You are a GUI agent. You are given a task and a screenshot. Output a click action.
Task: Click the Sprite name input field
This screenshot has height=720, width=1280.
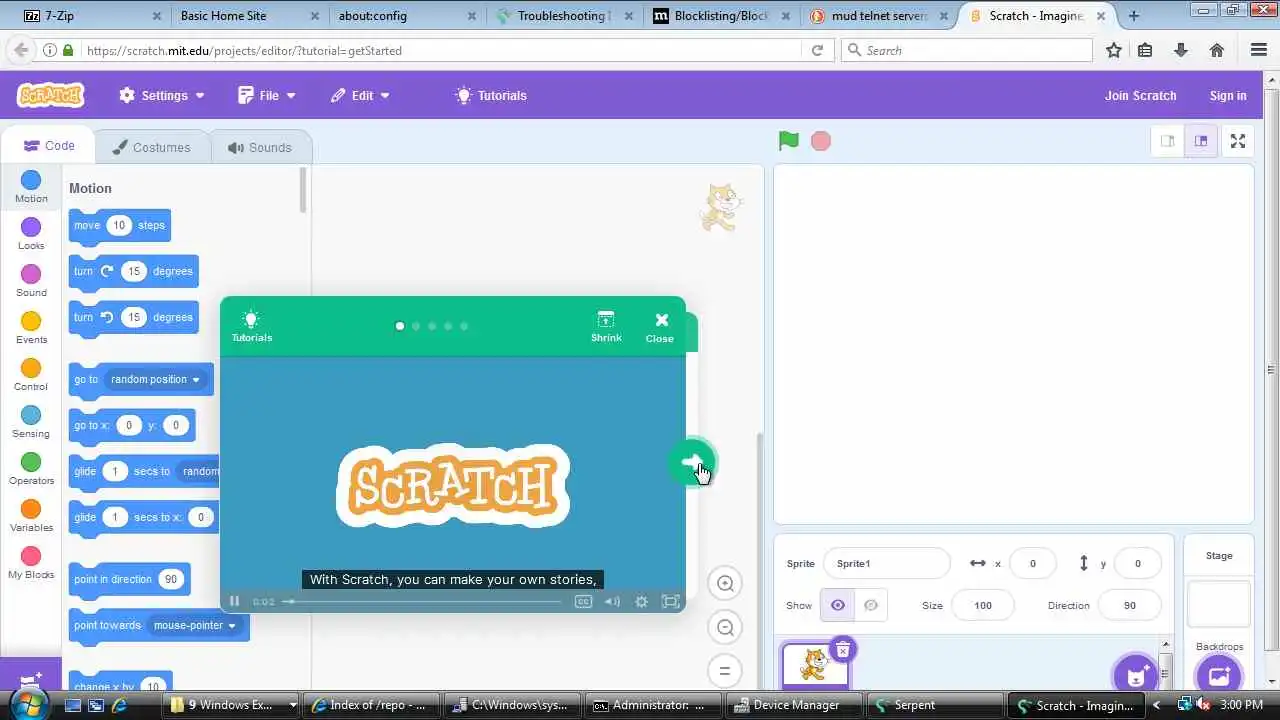[886, 563]
